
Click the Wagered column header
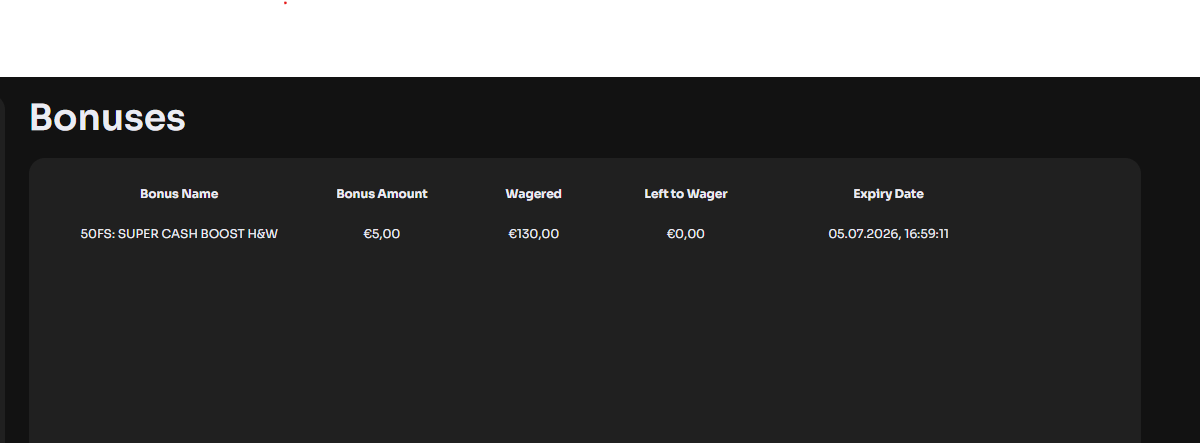[x=534, y=194]
